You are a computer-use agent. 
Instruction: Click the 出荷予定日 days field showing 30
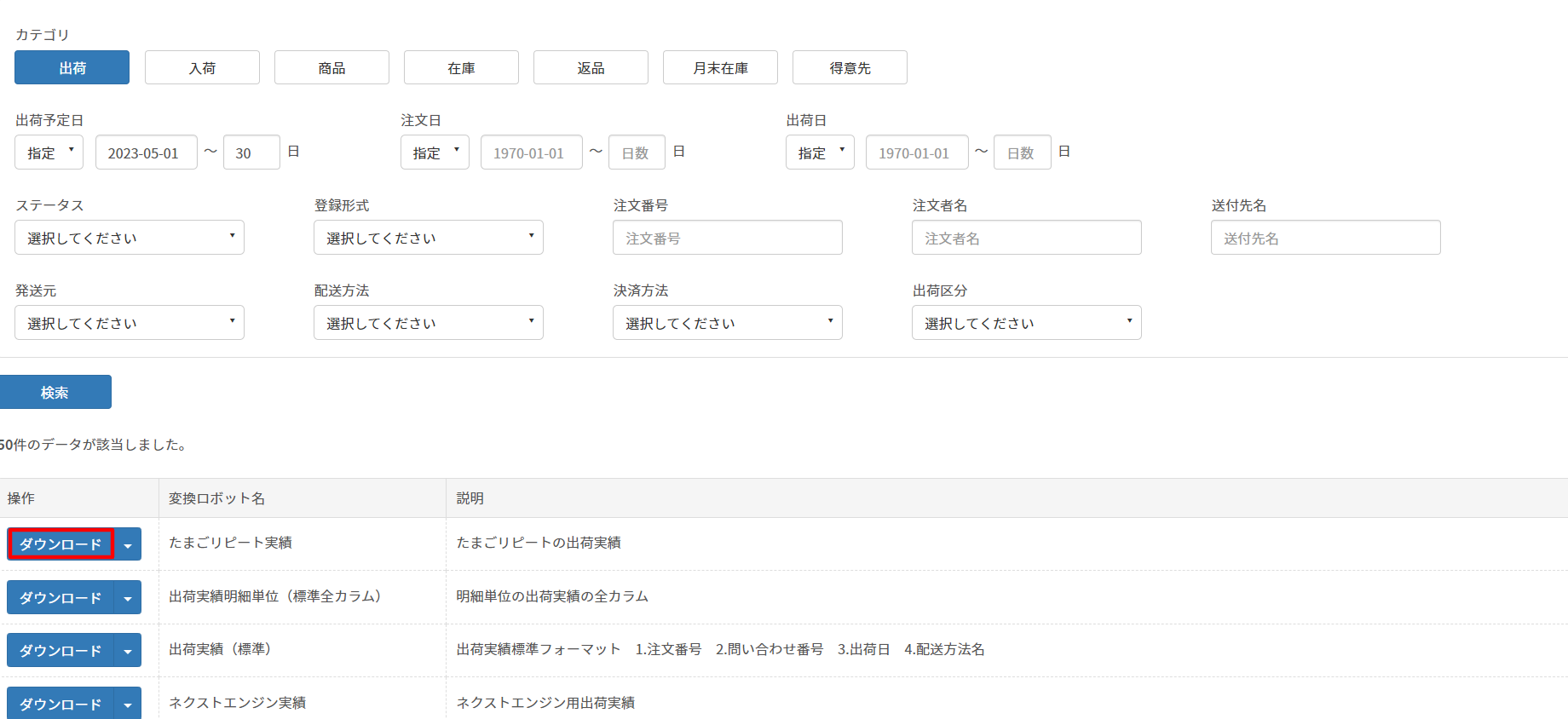[x=251, y=152]
